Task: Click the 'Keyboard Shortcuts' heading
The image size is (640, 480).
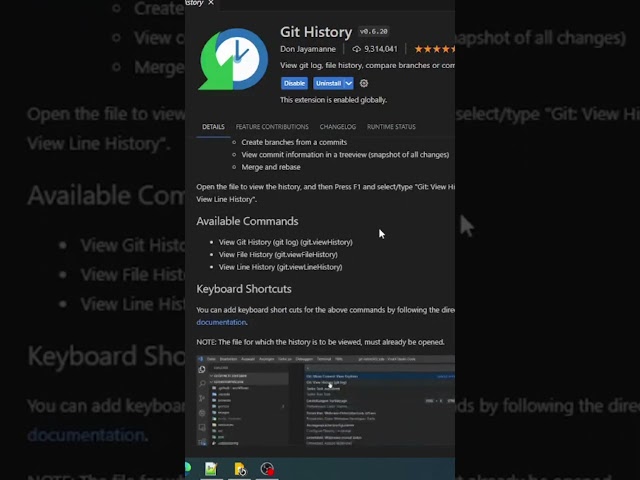Action: point(244,289)
